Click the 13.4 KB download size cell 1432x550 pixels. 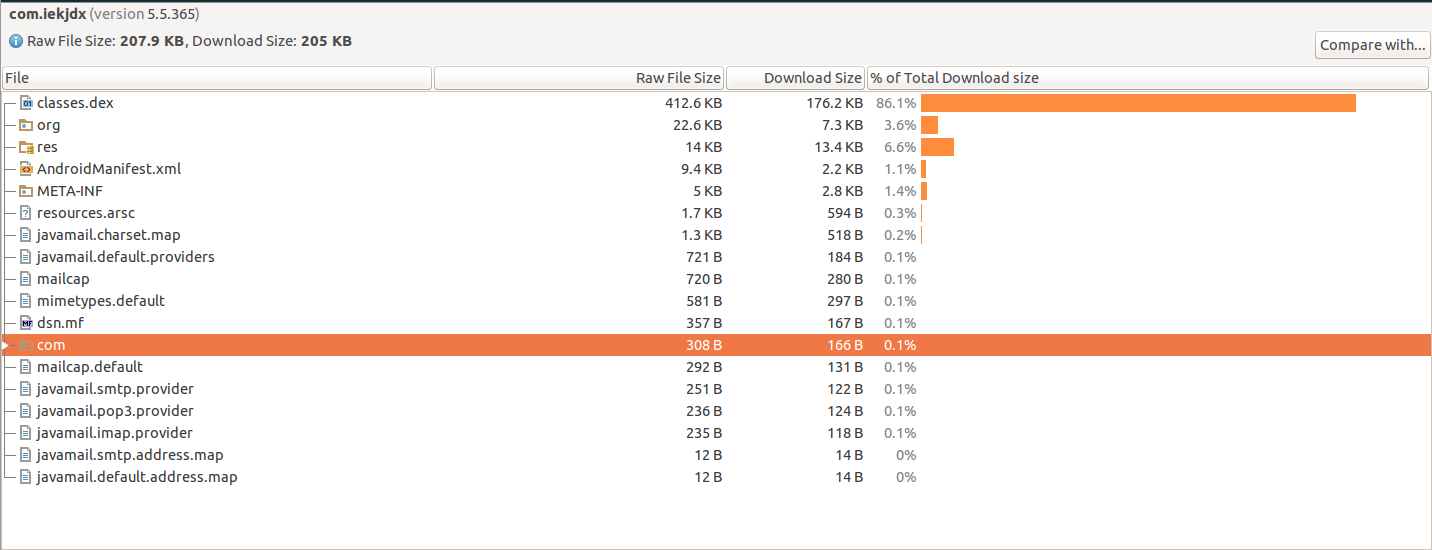coord(839,147)
